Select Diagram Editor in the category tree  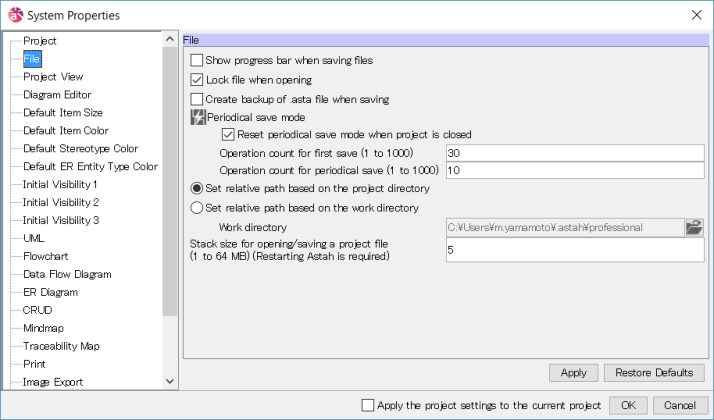pos(57,95)
